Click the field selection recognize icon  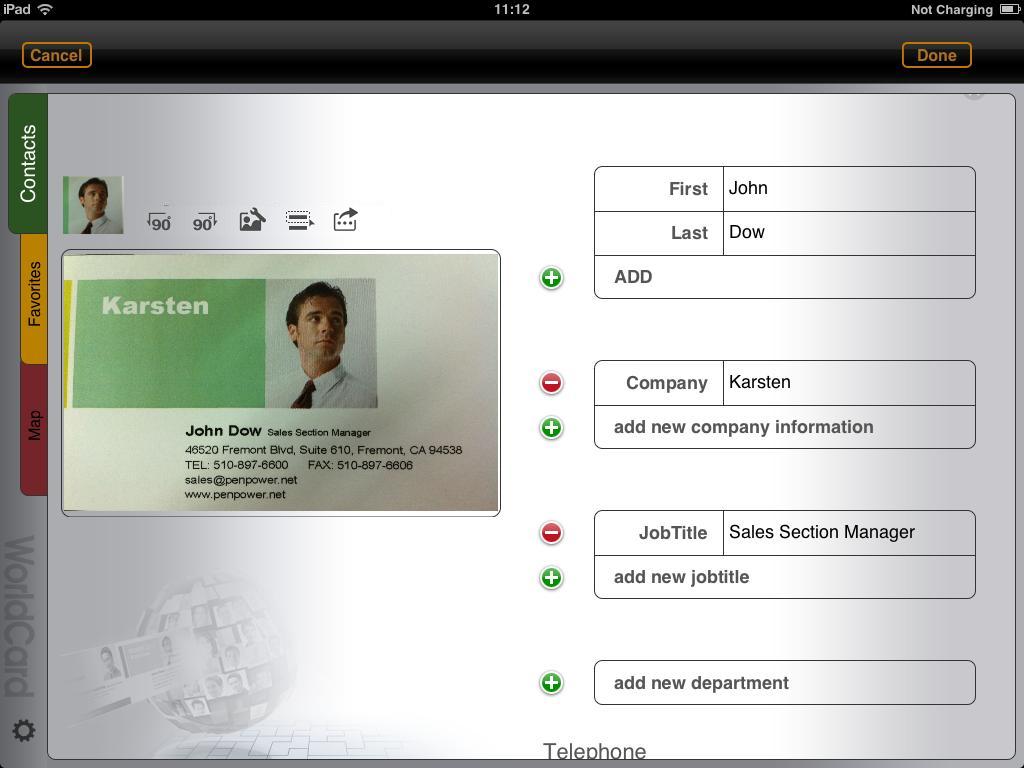tap(299, 220)
